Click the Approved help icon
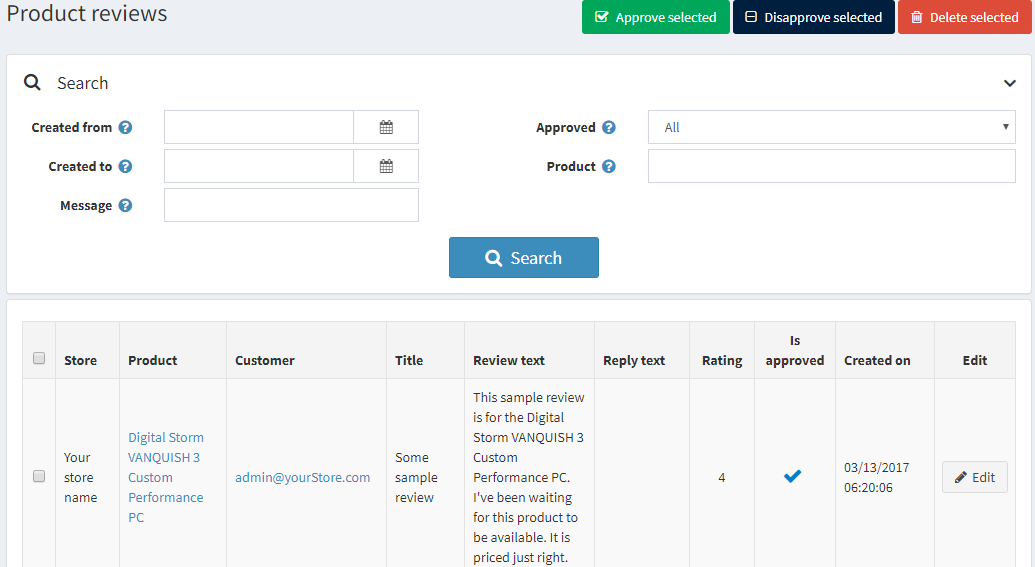 click(x=609, y=127)
